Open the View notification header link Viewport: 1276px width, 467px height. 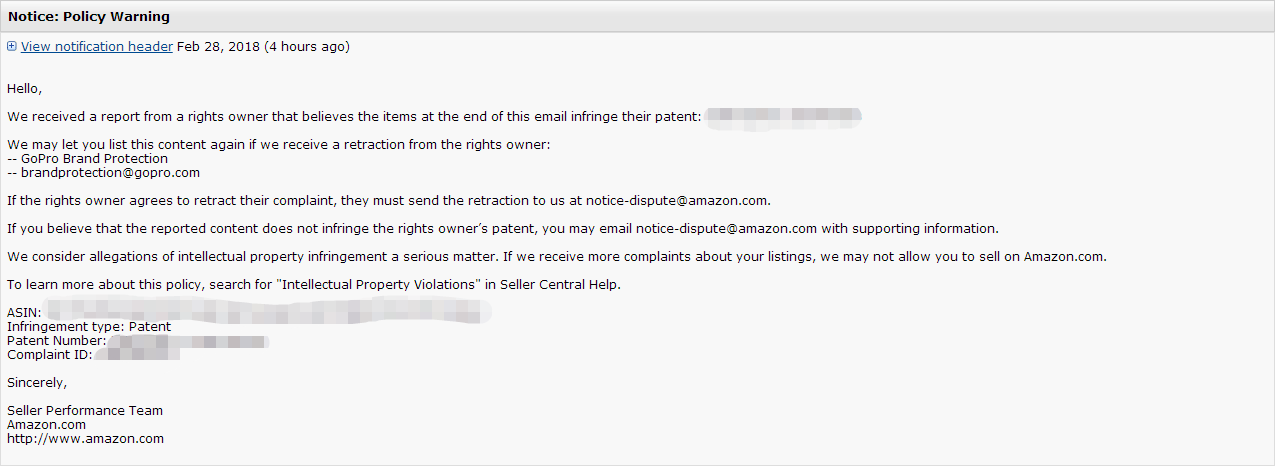(x=97, y=46)
